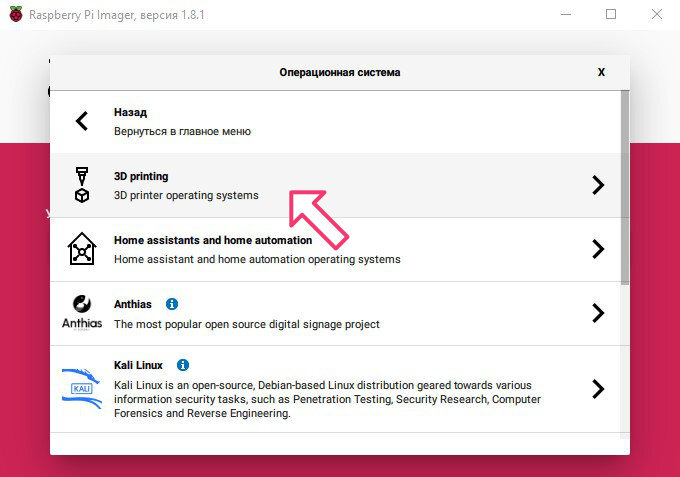Viewport: 680px width, 477px height.
Task: Click Raspberry Pi Imager title bar logo
Action: click(x=13, y=15)
